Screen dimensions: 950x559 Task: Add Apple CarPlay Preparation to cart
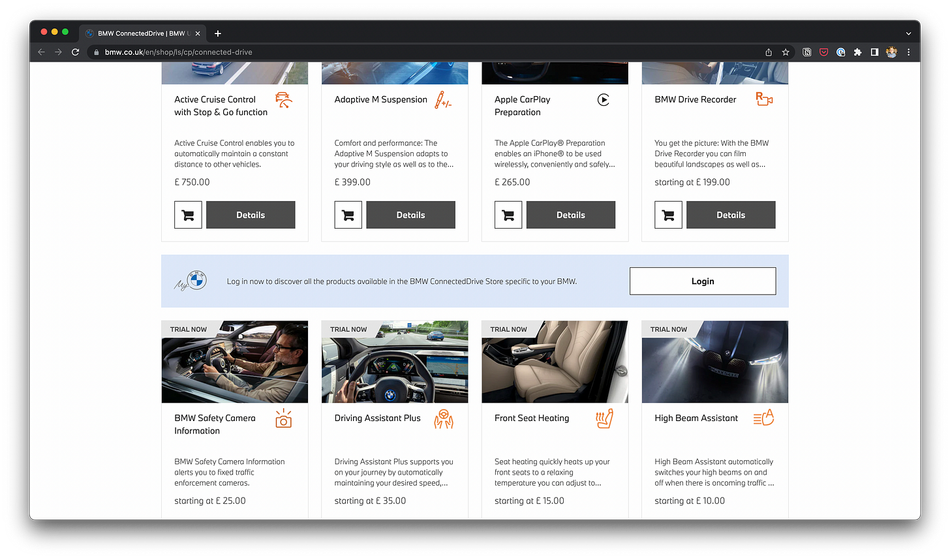pyautogui.click(x=508, y=215)
